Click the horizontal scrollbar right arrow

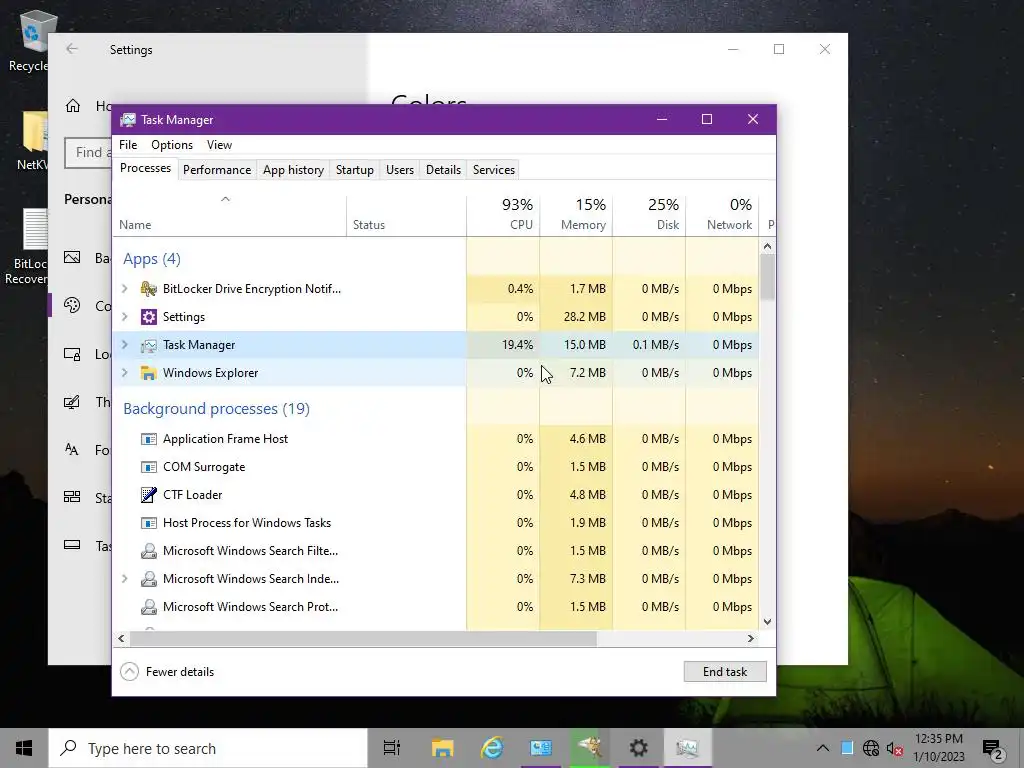(751, 639)
